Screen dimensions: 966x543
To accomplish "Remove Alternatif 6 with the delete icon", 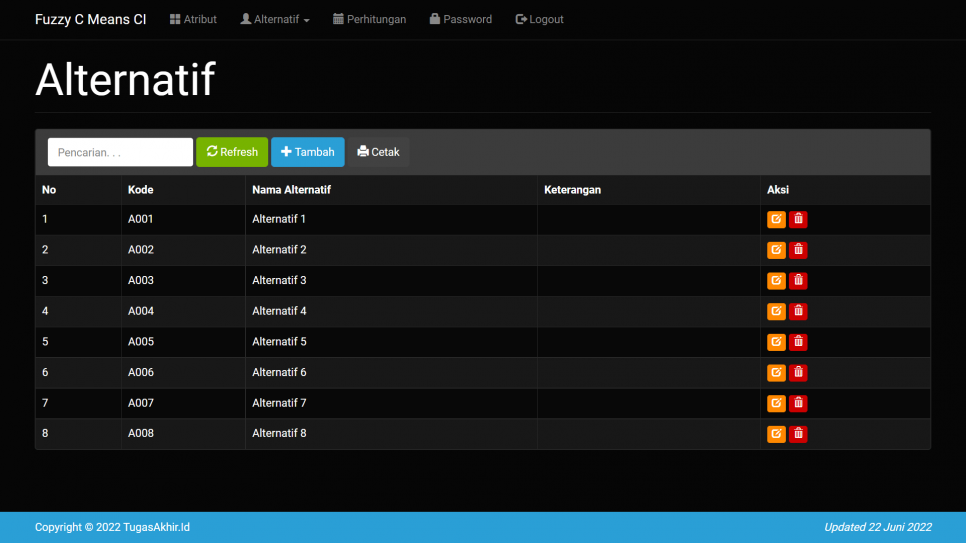I will click(798, 373).
